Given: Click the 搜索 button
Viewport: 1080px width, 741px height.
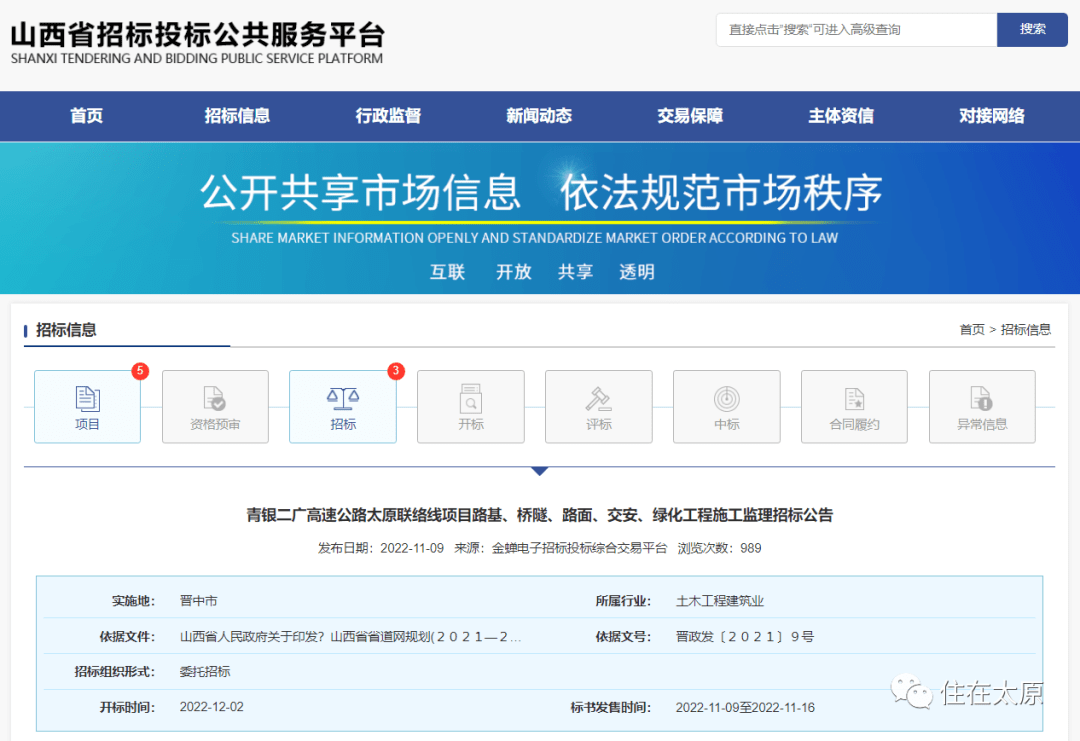Looking at the screenshot, I should (1032, 30).
